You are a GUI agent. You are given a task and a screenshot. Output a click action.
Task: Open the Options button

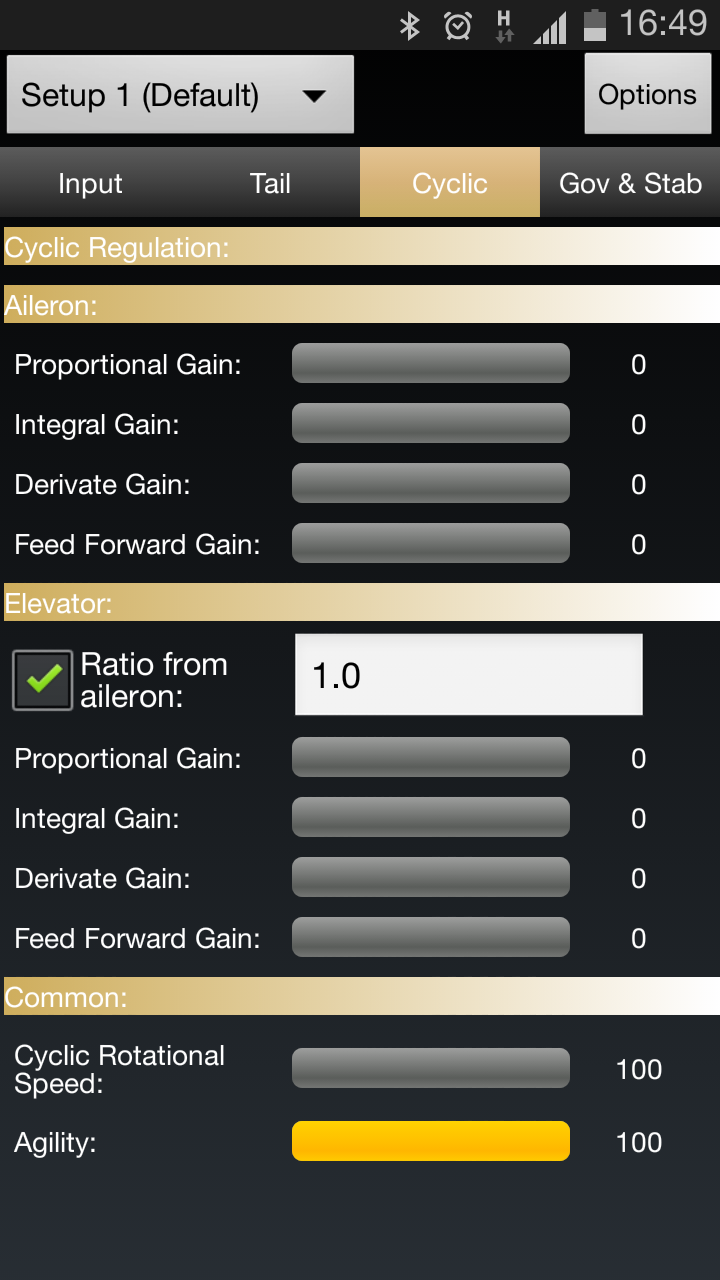[x=647, y=95]
